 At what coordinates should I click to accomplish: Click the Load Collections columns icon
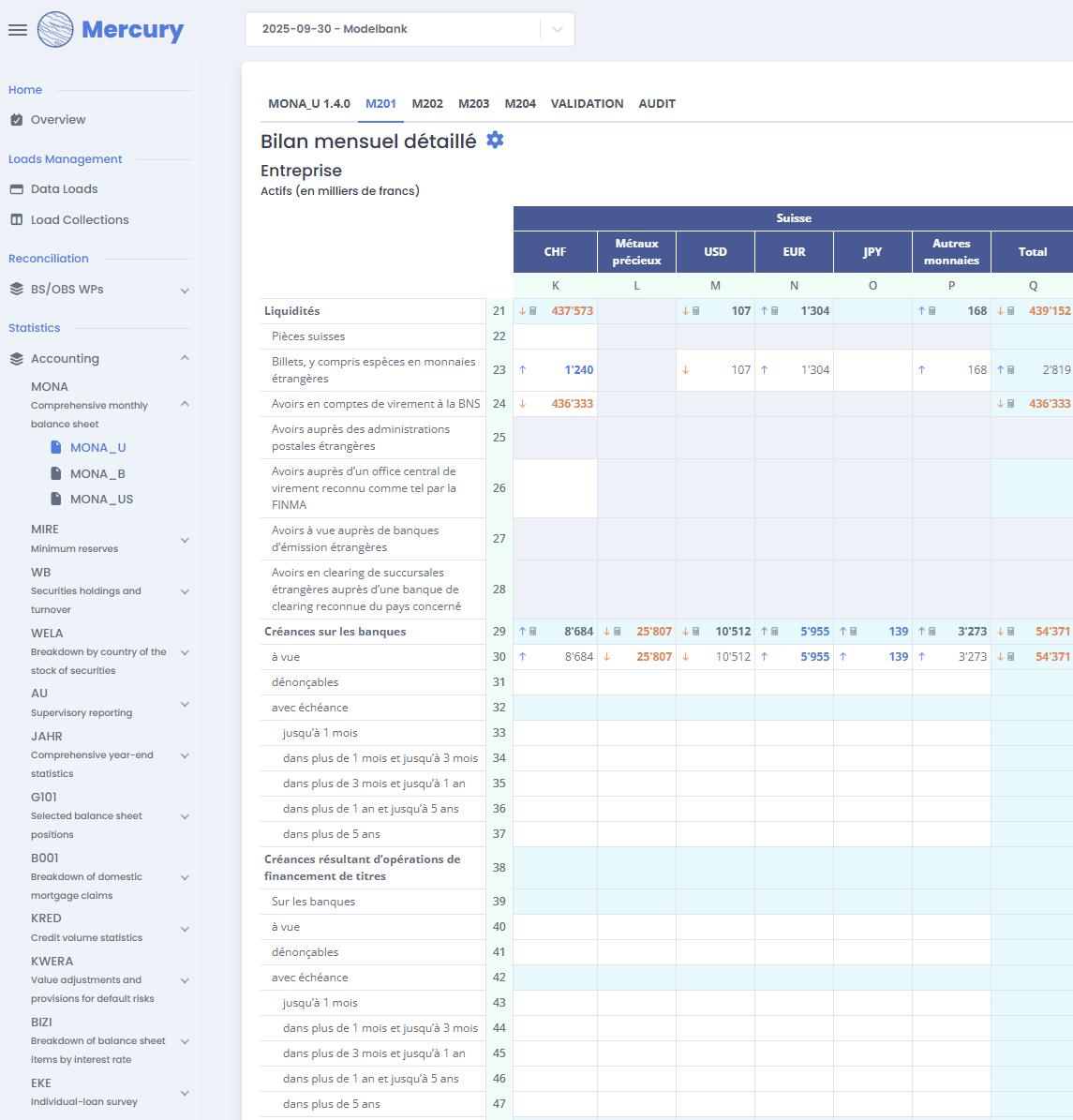[x=17, y=220]
